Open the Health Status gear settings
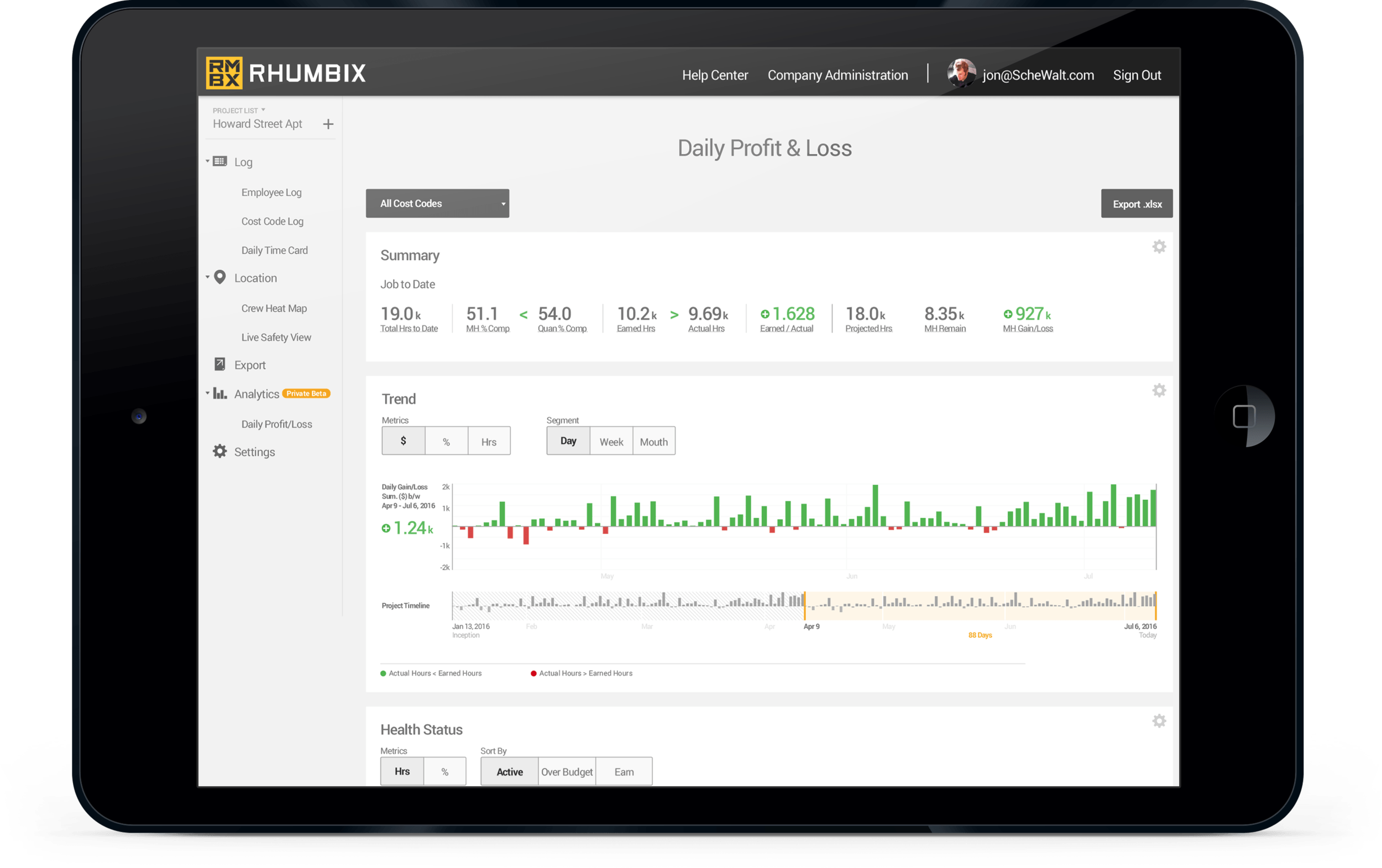Viewport: 1382px width, 868px height. click(1159, 721)
